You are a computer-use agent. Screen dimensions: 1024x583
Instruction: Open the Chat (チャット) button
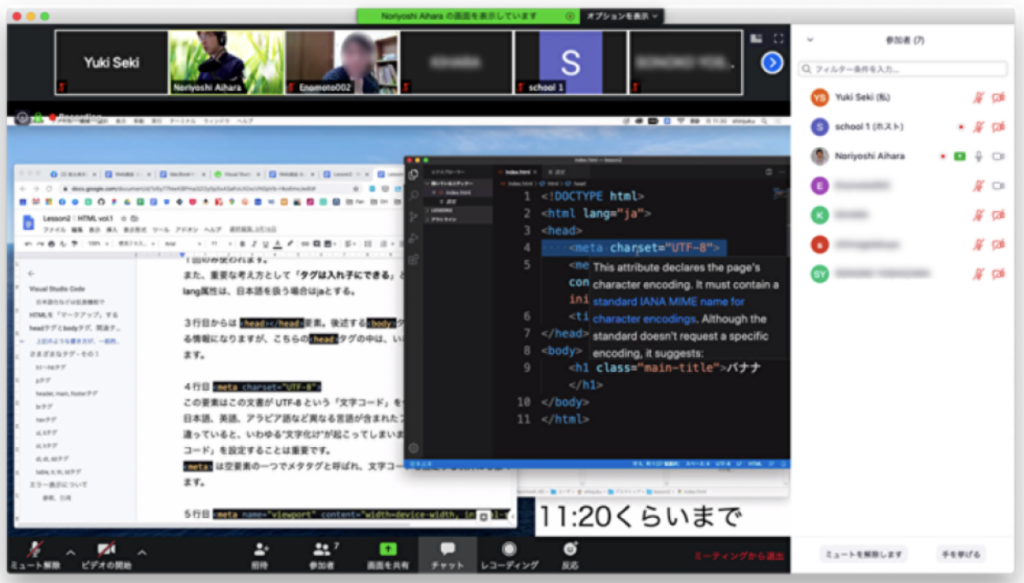447,555
